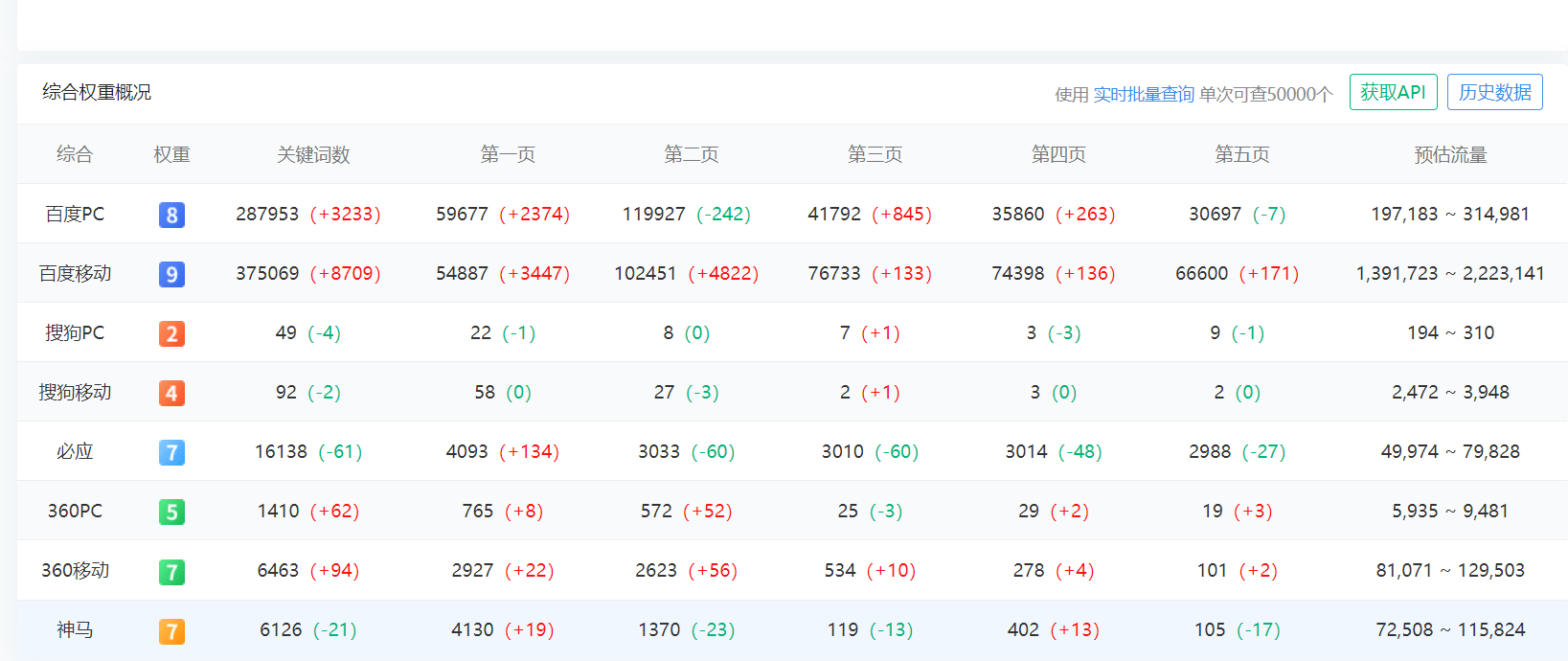Viewport: 1568px width, 661px height.
Task: Open 百度移动 keyword count 375069
Action: (x=267, y=273)
